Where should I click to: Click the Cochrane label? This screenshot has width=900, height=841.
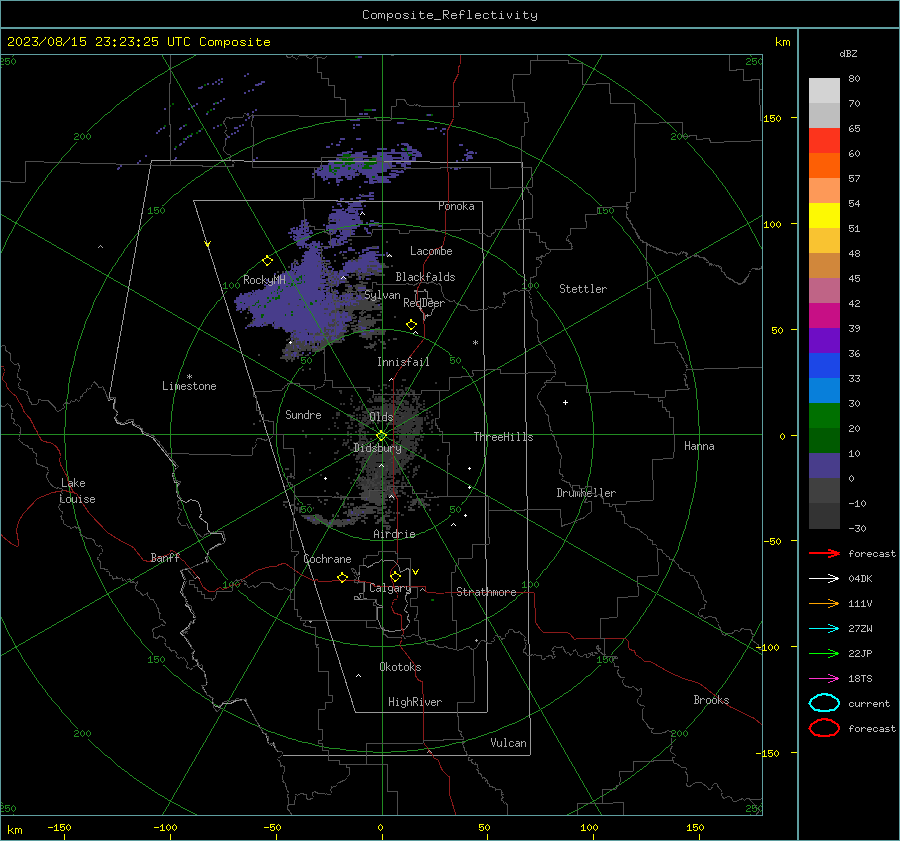(x=327, y=559)
